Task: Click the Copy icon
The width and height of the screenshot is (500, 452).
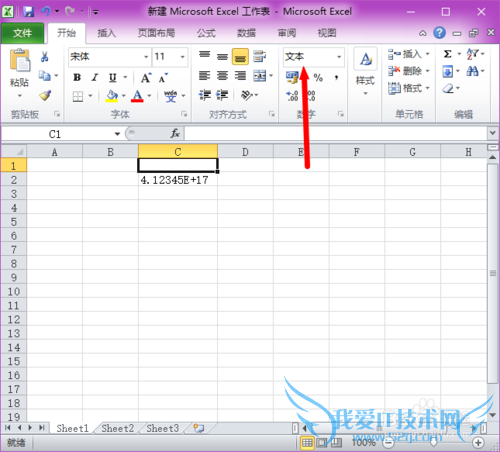Action: click(x=44, y=76)
